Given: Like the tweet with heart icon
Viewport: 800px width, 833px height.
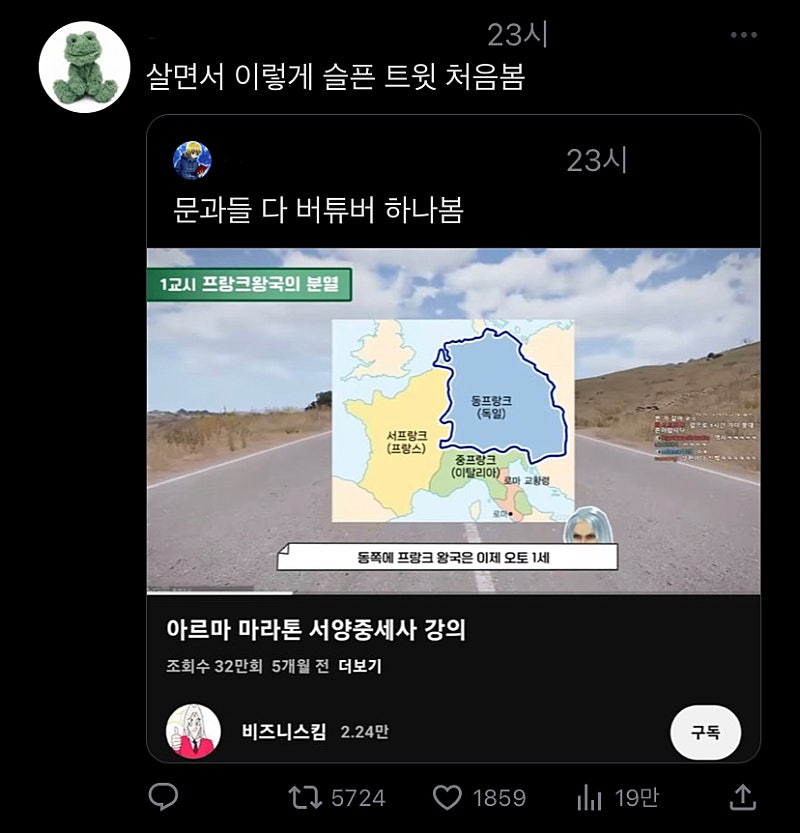Looking at the screenshot, I should tap(447, 797).
